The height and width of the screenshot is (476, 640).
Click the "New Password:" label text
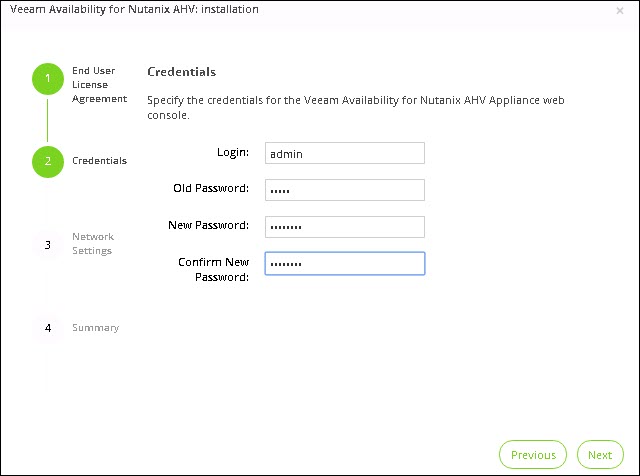click(208, 226)
